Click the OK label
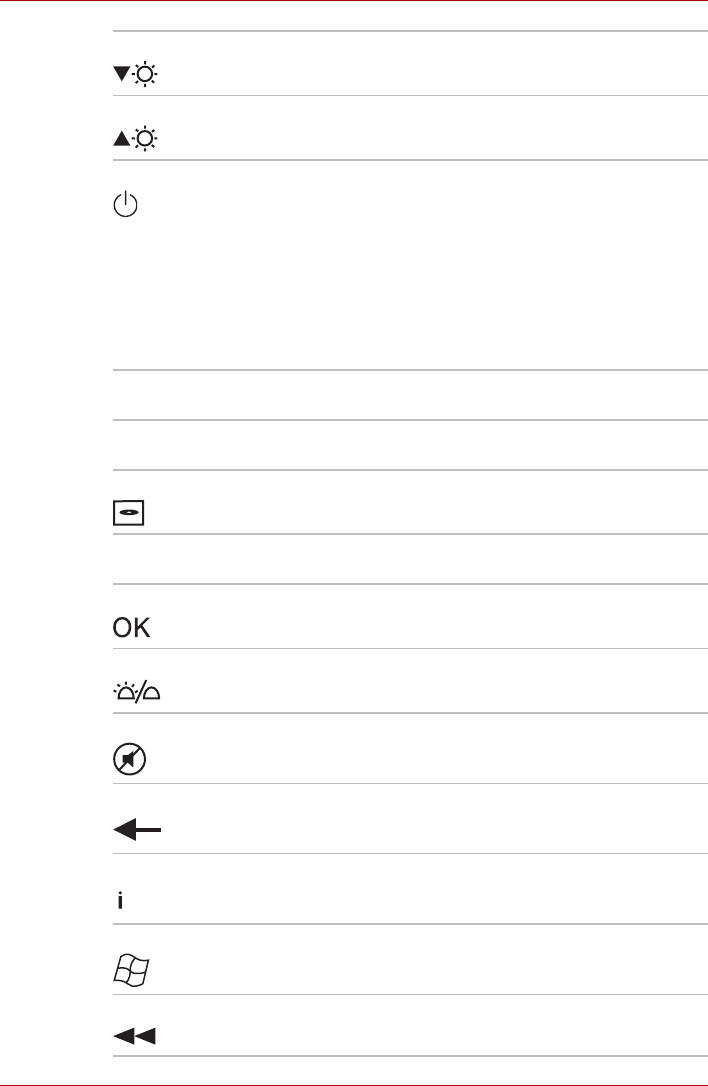 [131, 627]
